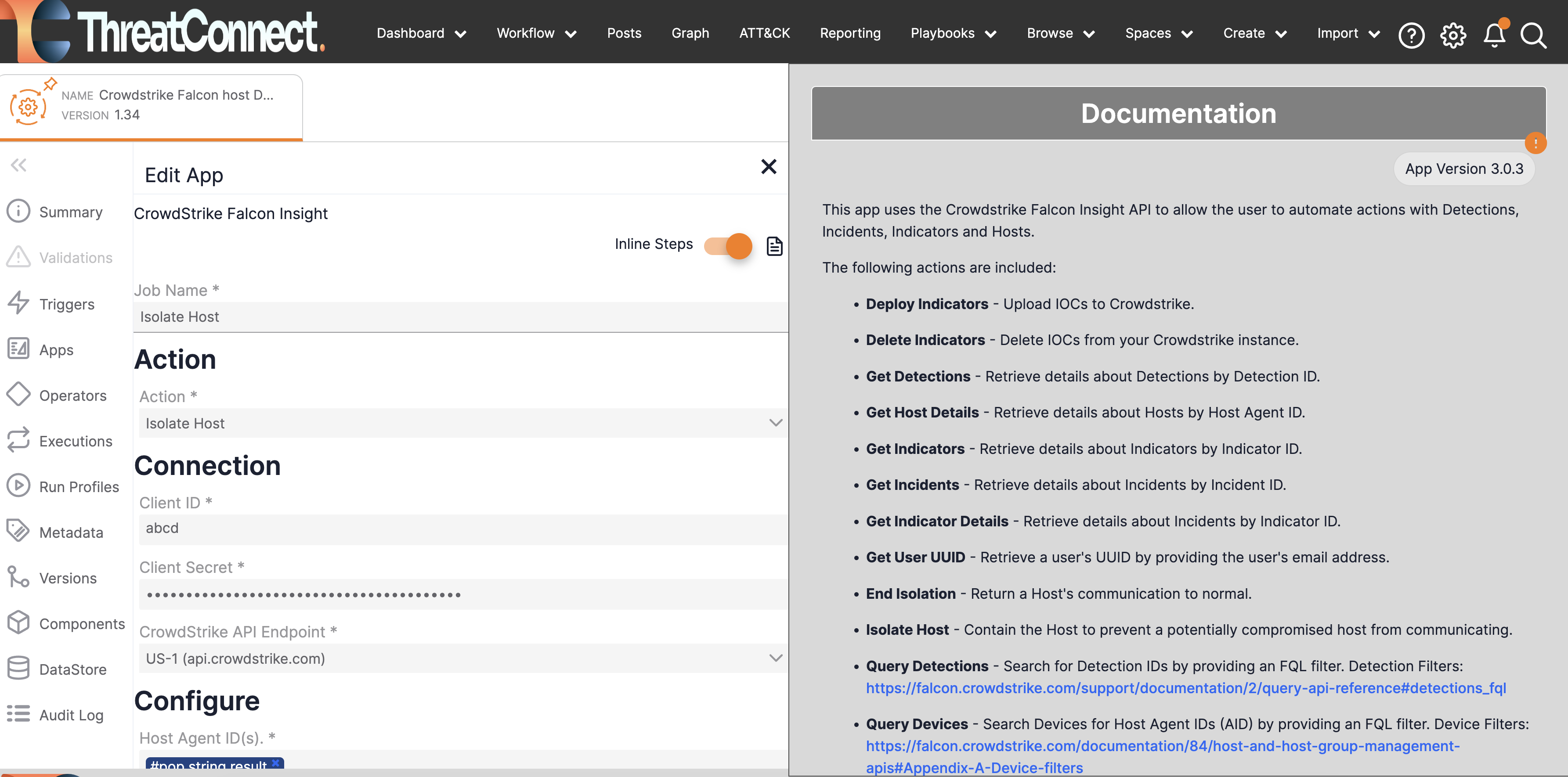1568x777 pixels.
Task: Navigate to Apps sidebar section
Action: click(x=56, y=350)
